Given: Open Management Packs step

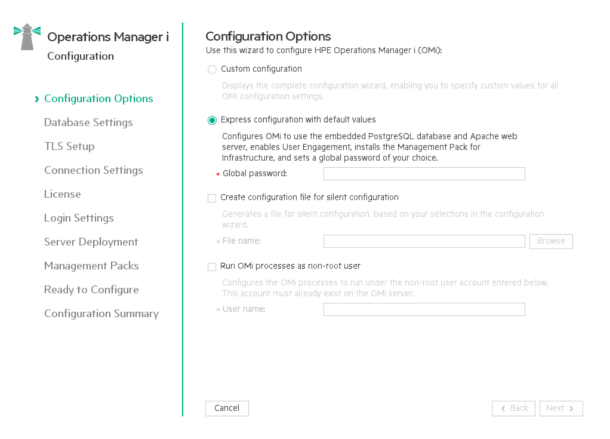Looking at the screenshot, I should [91, 266].
